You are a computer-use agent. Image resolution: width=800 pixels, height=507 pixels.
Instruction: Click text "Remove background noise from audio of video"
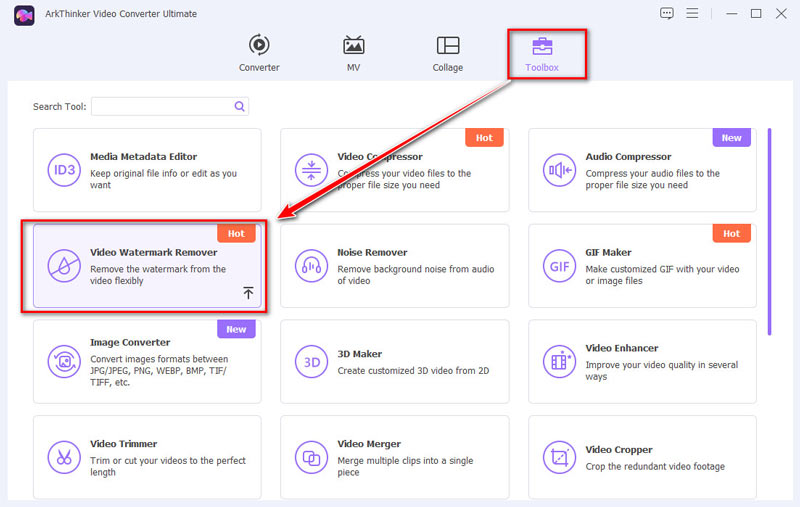415,275
